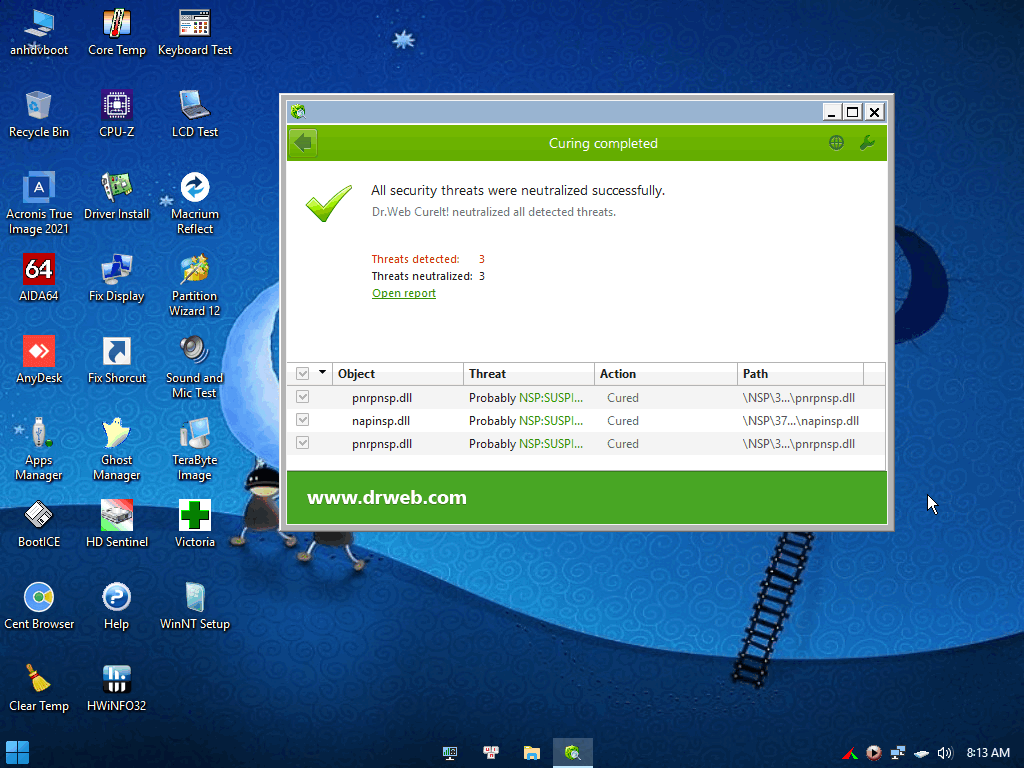This screenshot has height=768, width=1024.
Task: Click the Dr.Web title bar app icon
Action: [x=298, y=112]
